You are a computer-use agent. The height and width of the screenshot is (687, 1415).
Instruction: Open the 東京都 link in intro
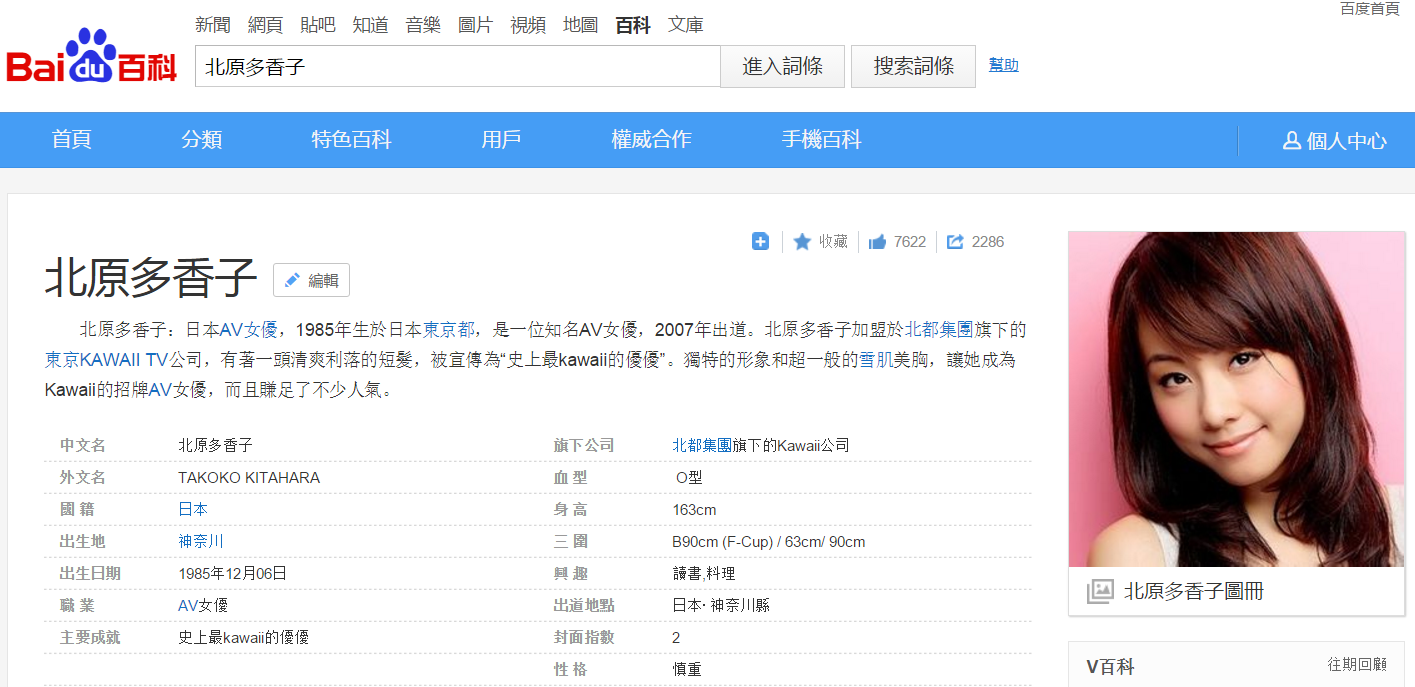coord(449,329)
